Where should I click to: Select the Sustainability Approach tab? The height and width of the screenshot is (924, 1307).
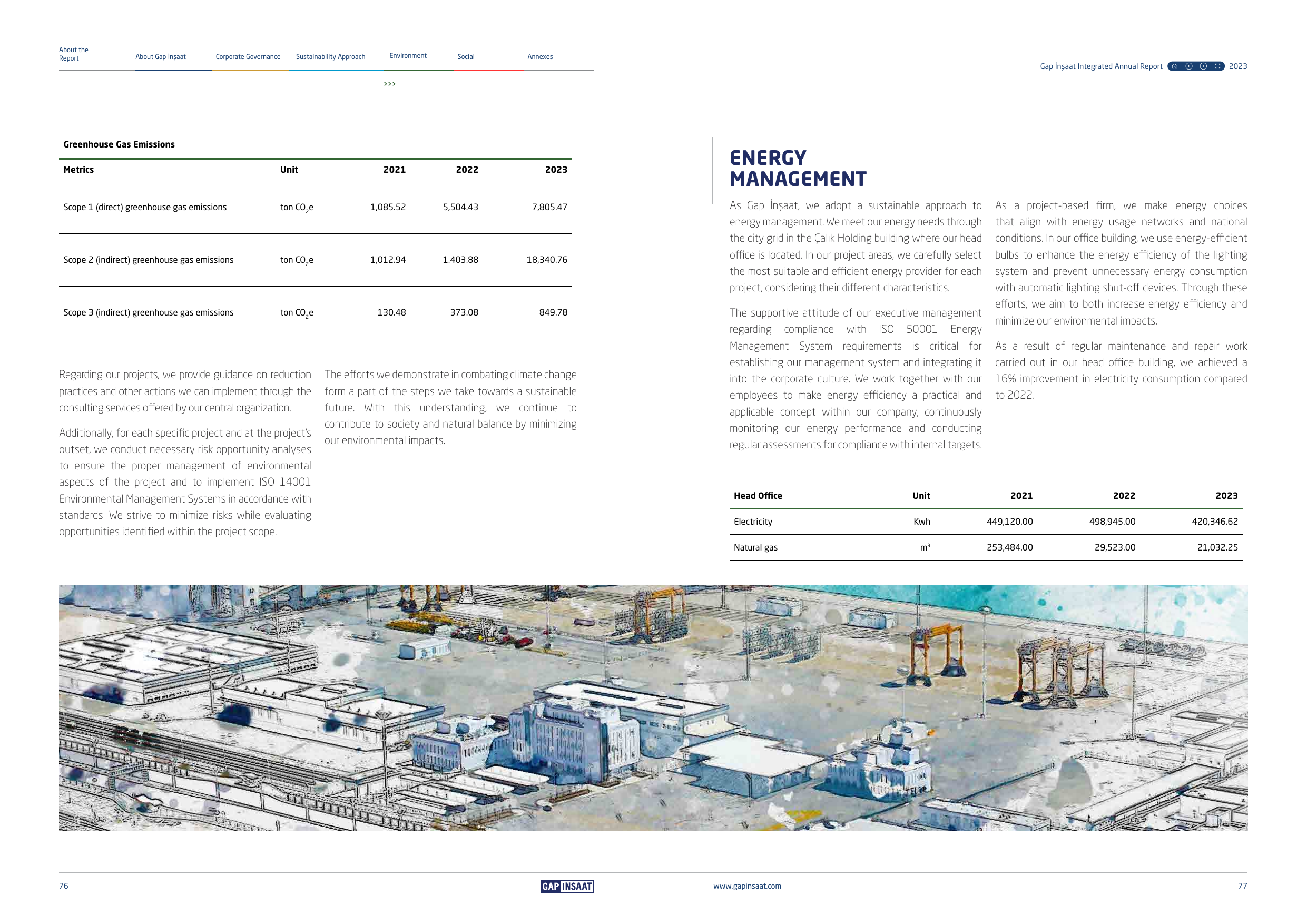[330, 56]
